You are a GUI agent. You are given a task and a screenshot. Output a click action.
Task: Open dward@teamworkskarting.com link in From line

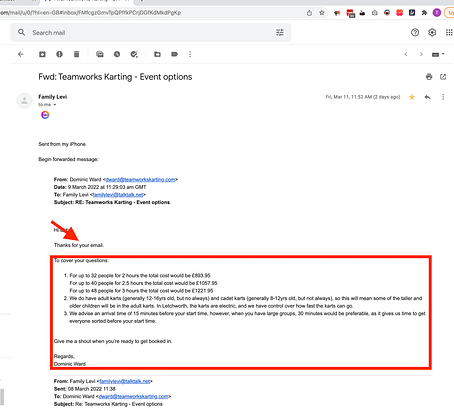coord(140,179)
